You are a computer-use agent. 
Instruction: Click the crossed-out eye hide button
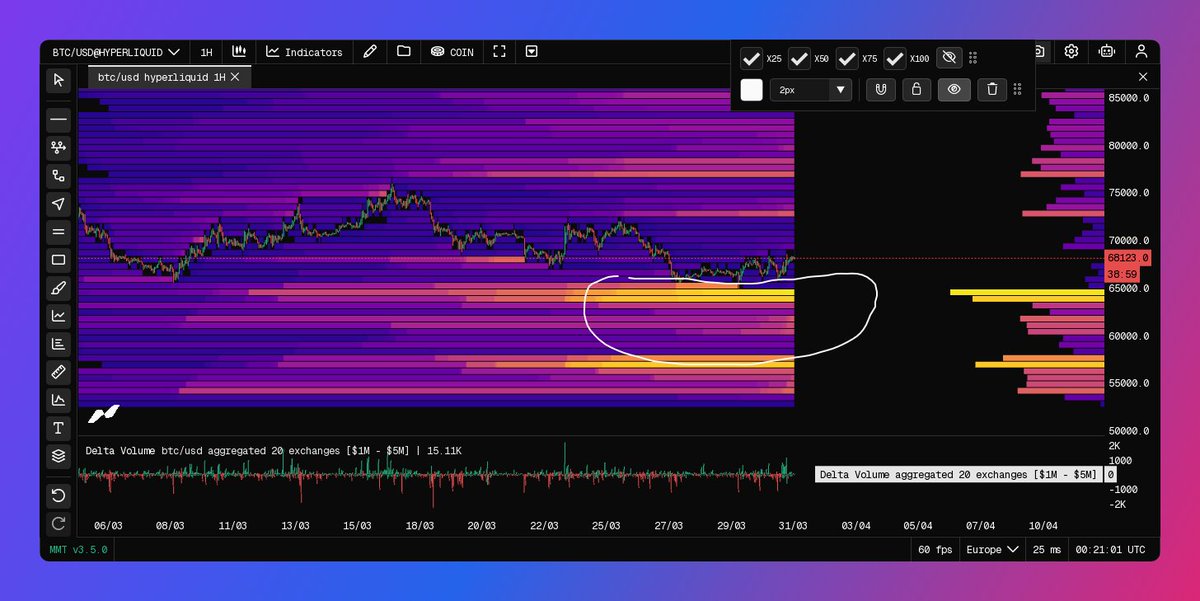tap(950, 58)
